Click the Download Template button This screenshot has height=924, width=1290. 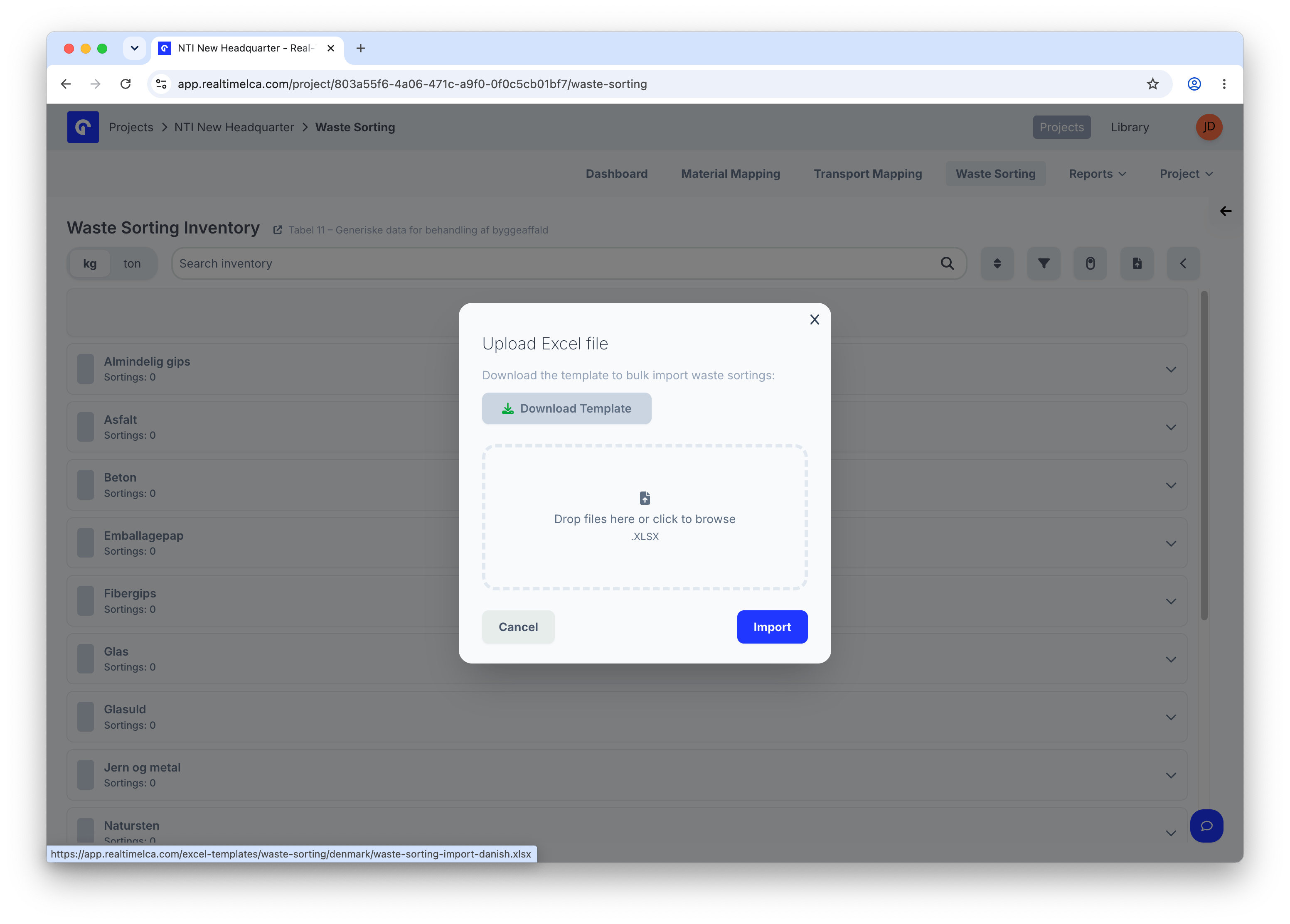coord(566,408)
